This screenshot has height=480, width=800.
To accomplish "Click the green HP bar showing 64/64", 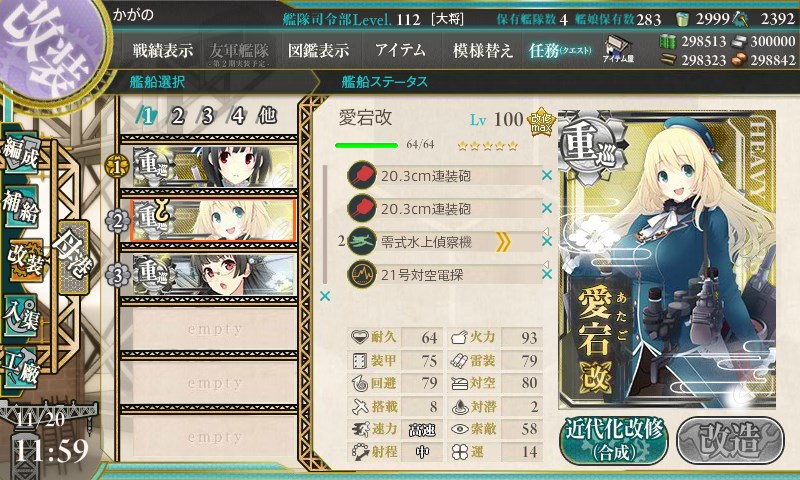I will pyautogui.click(x=366, y=145).
